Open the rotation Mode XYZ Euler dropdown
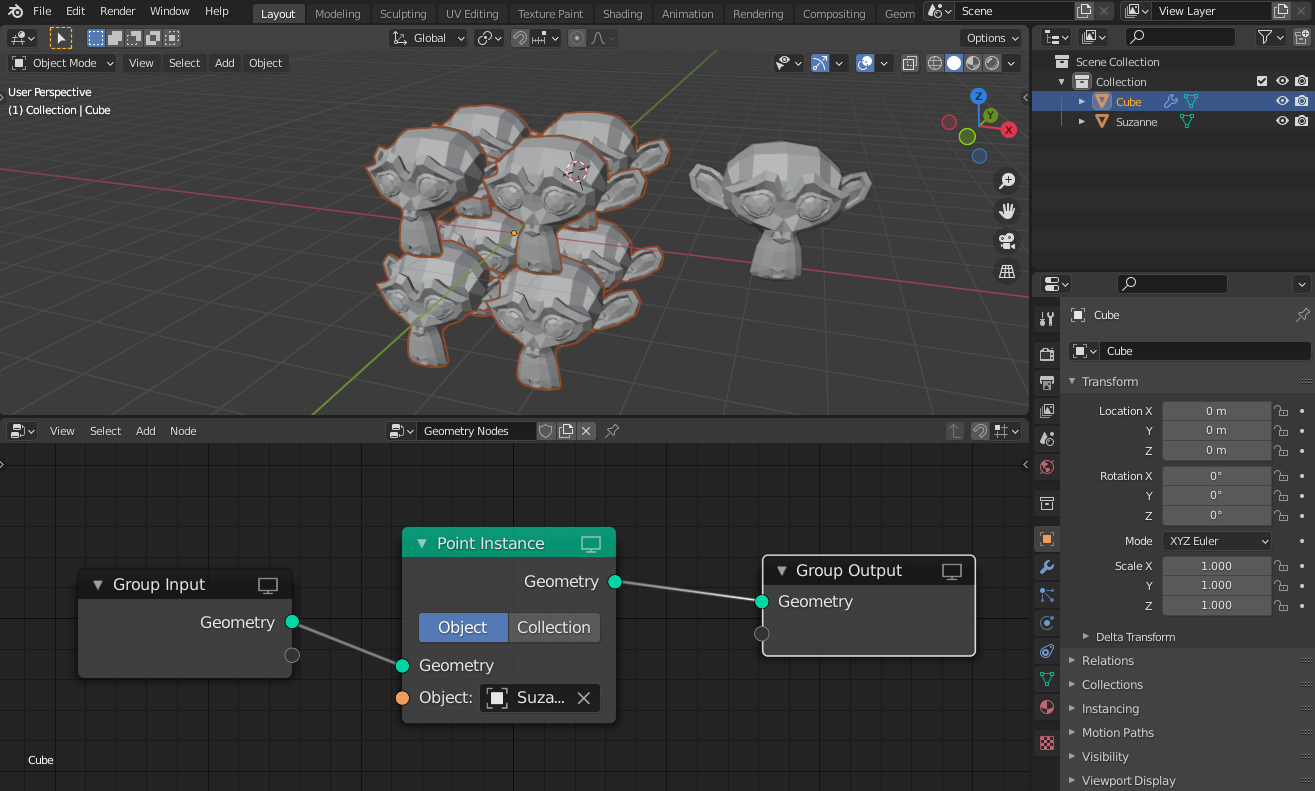 click(1217, 541)
